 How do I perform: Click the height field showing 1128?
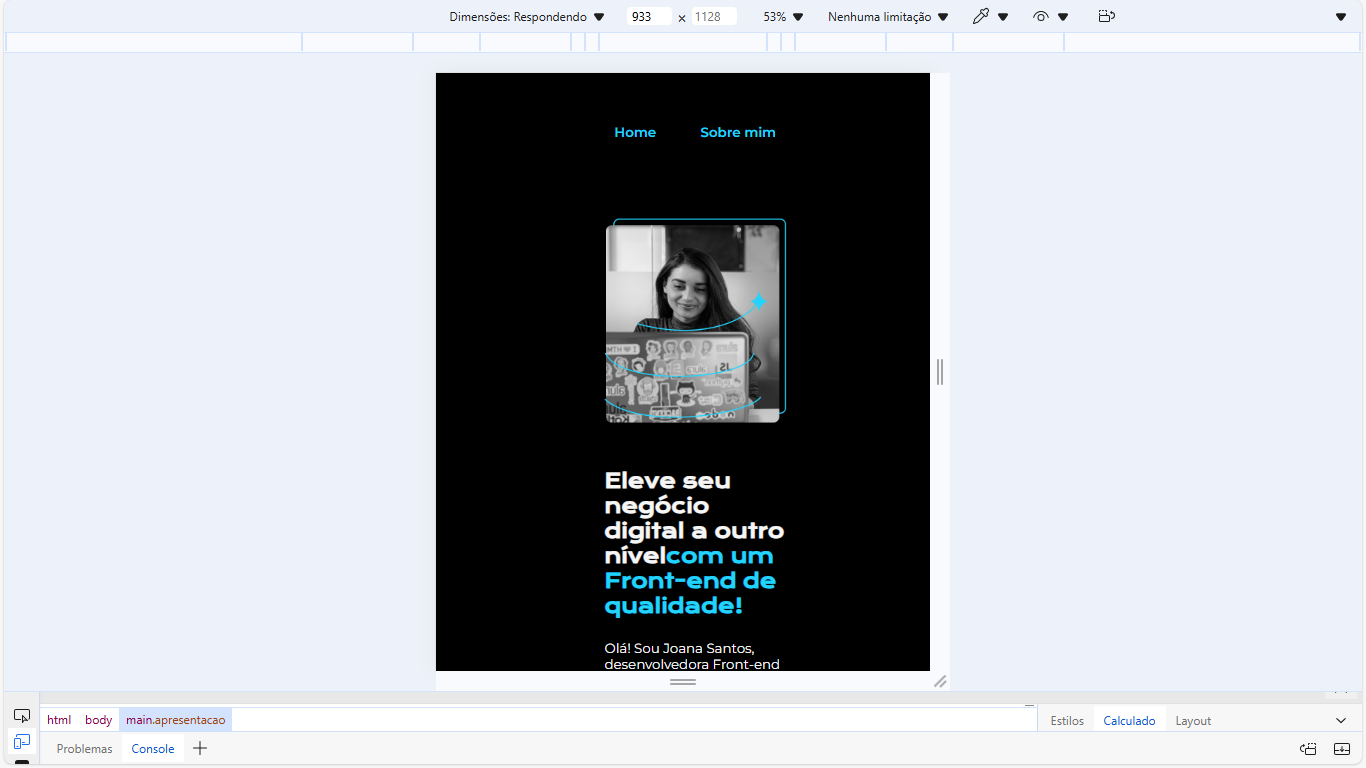tap(714, 16)
